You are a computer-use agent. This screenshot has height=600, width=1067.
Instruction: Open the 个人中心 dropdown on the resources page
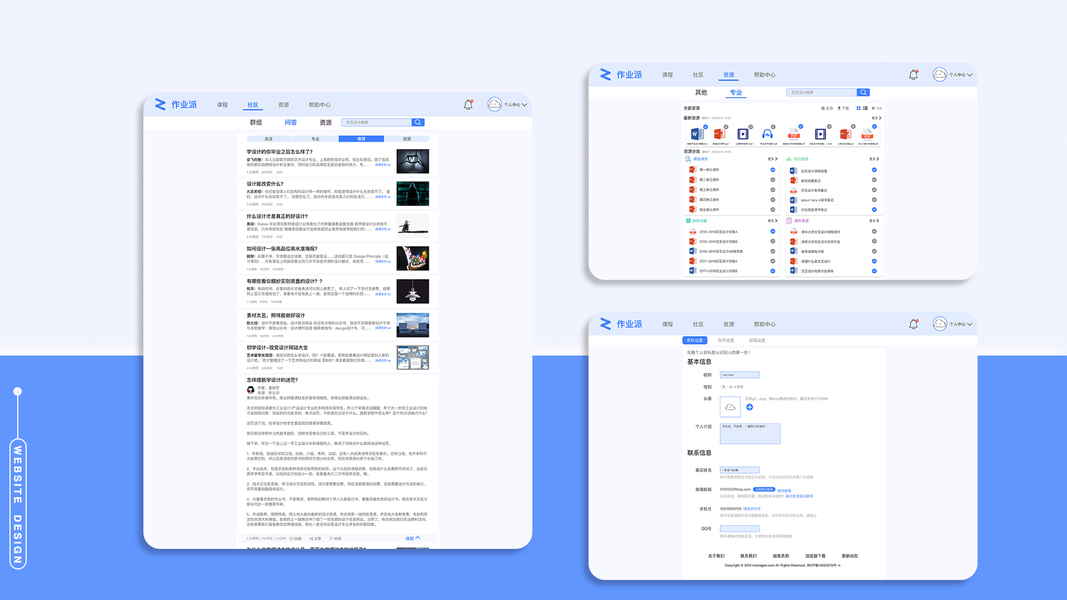click(960, 75)
